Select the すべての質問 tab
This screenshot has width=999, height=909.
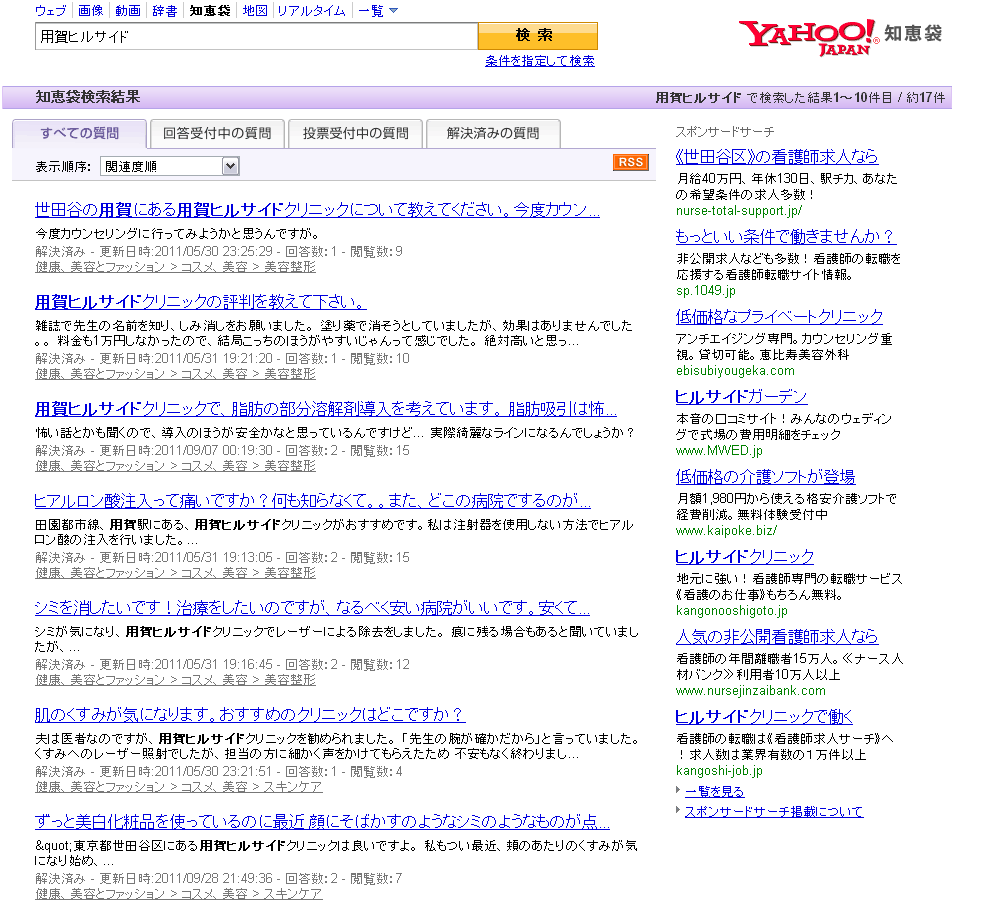[x=80, y=133]
